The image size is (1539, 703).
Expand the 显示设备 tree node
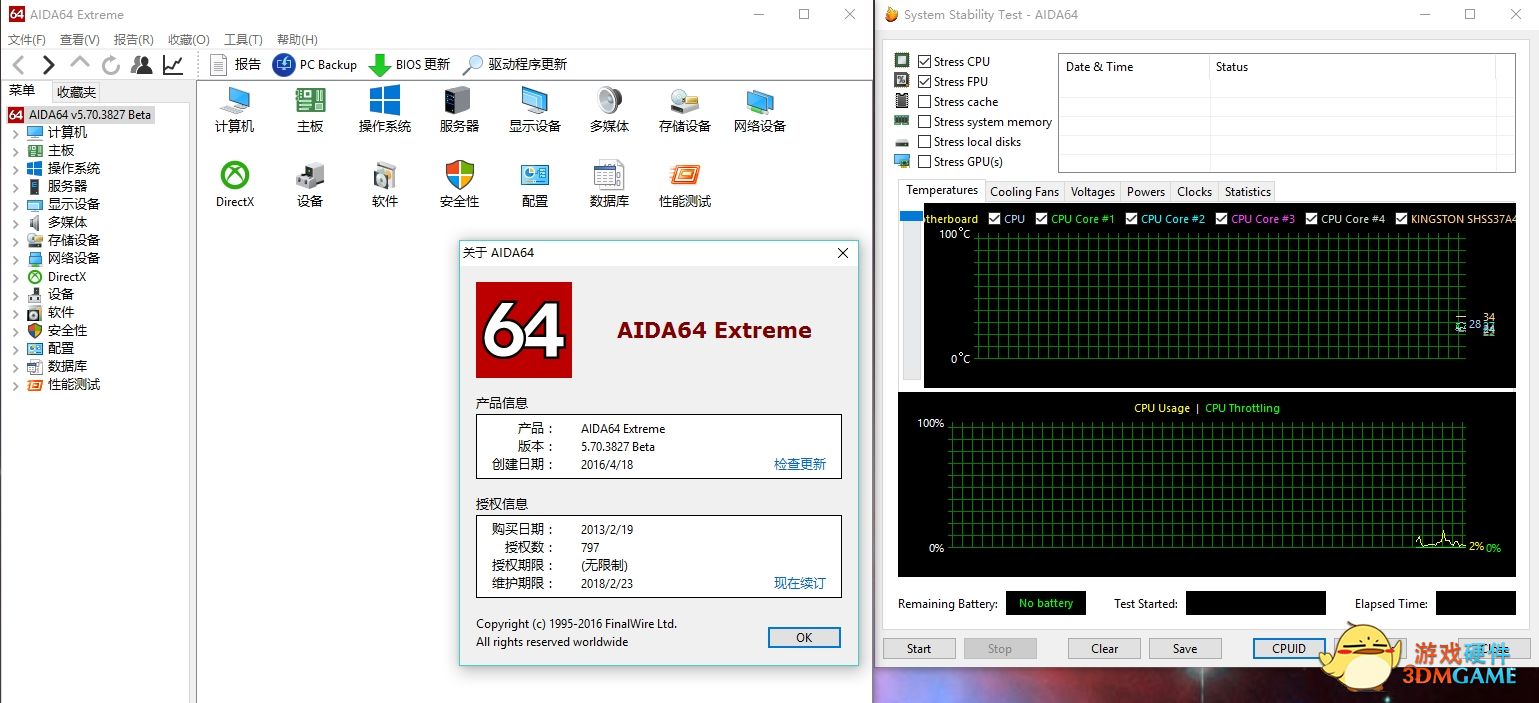tap(15, 205)
